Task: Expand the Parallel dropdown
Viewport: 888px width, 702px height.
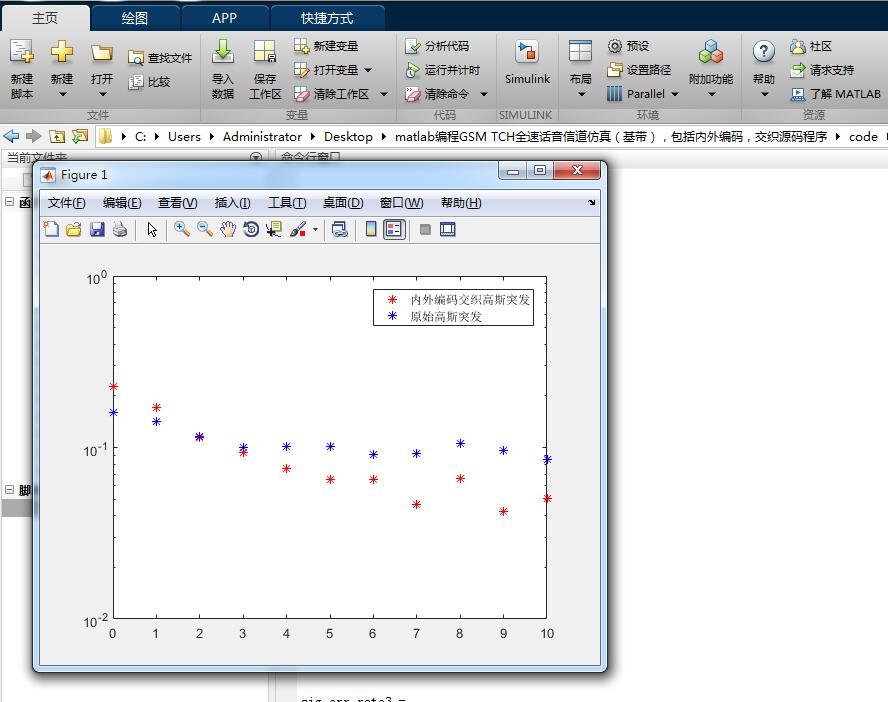Action: [x=674, y=94]
